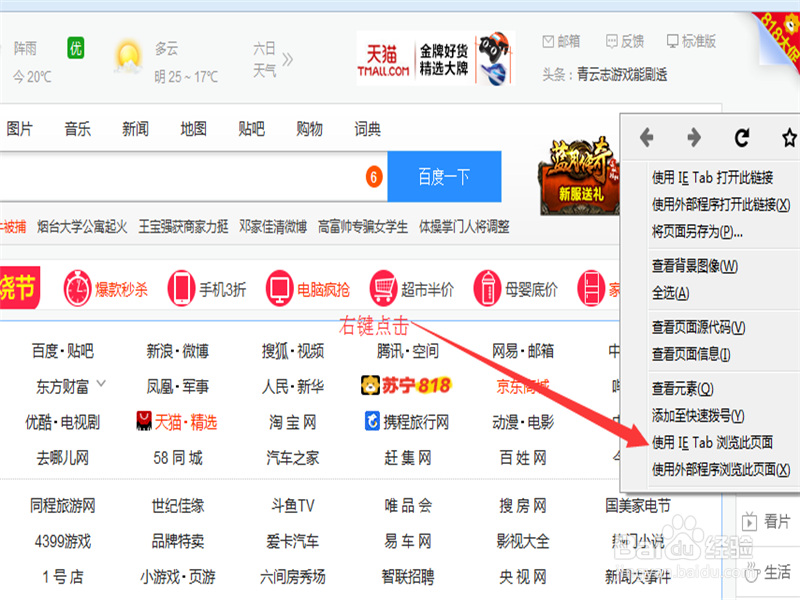Open 携程旅行网 link
The image size is (800, 600).
[407, 422]
